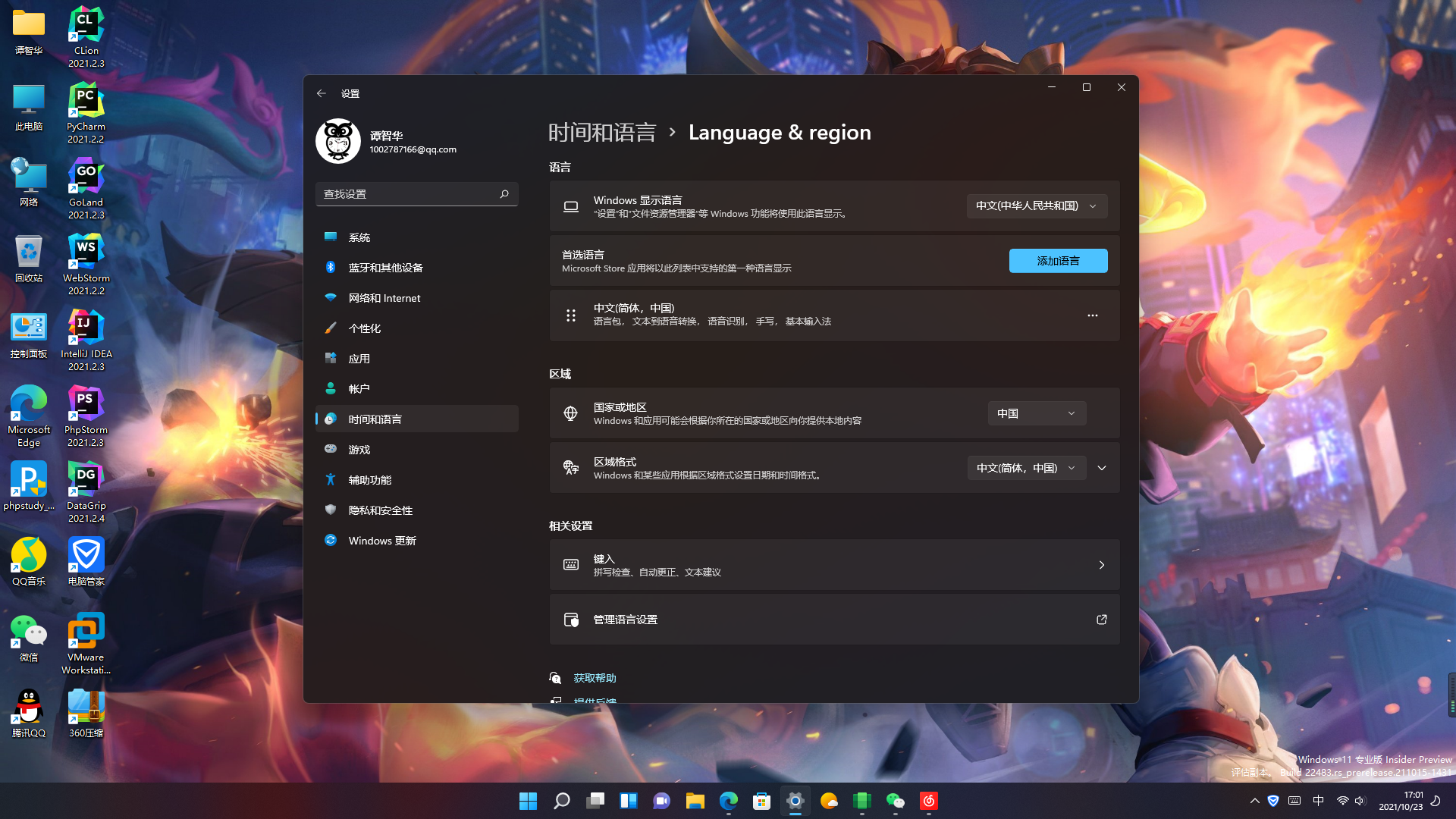Click the volume speaker tray icon
1456x819 pixels.
tap(1360, 801)
